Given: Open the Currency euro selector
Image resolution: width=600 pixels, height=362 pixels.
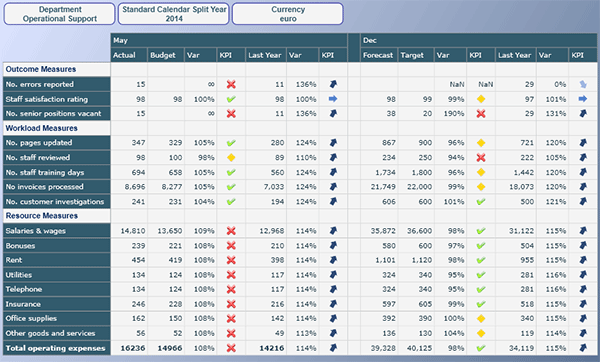Looking at the screenshot, I should click(288, 14).
